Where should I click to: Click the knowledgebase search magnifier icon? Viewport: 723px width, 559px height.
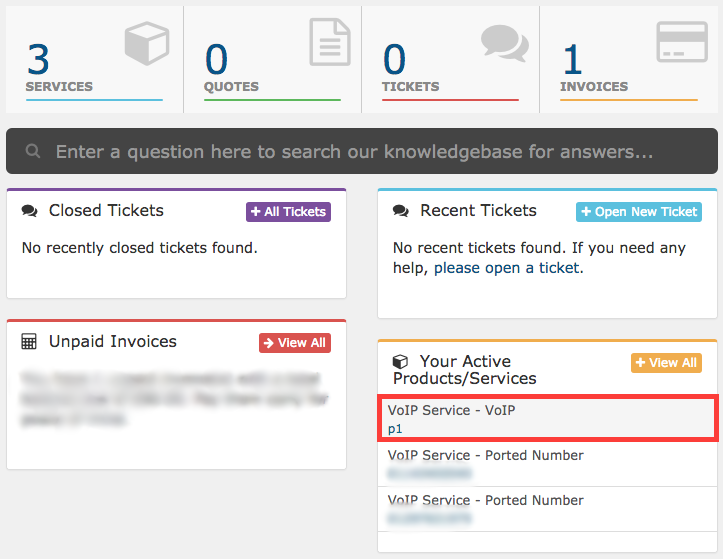(x=33, y=151)
